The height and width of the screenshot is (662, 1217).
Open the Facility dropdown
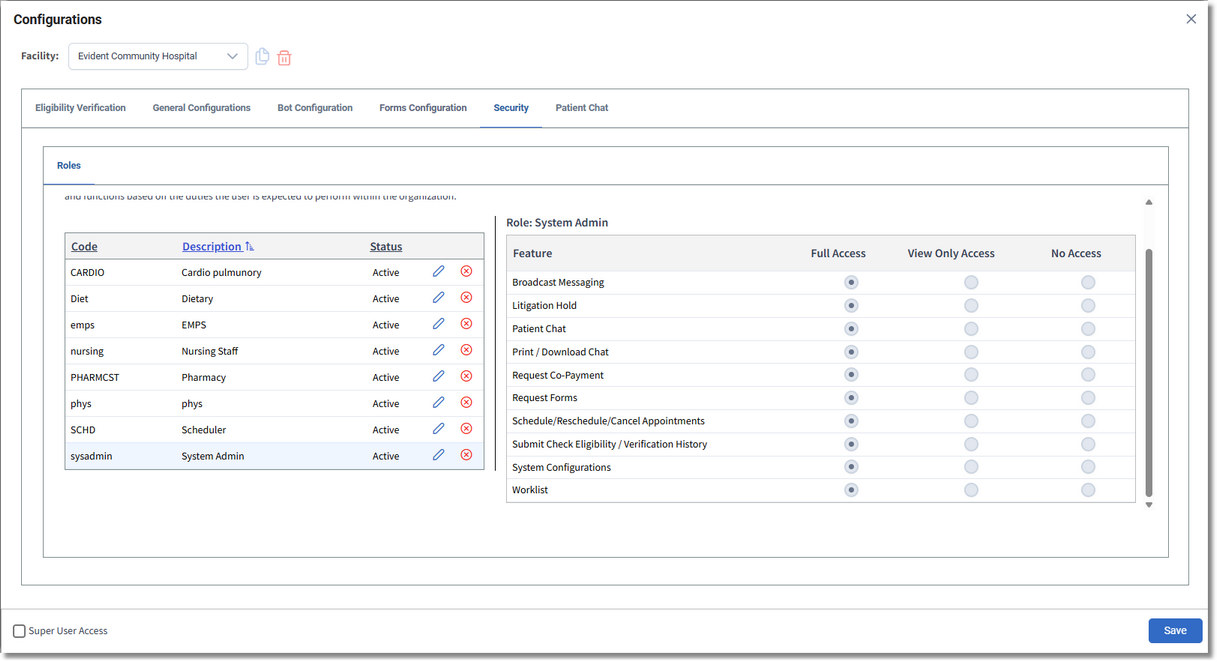(158, 57)
